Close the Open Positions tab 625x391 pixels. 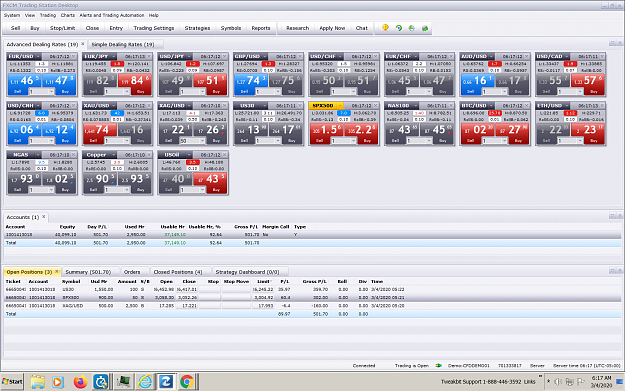(57, 272)
